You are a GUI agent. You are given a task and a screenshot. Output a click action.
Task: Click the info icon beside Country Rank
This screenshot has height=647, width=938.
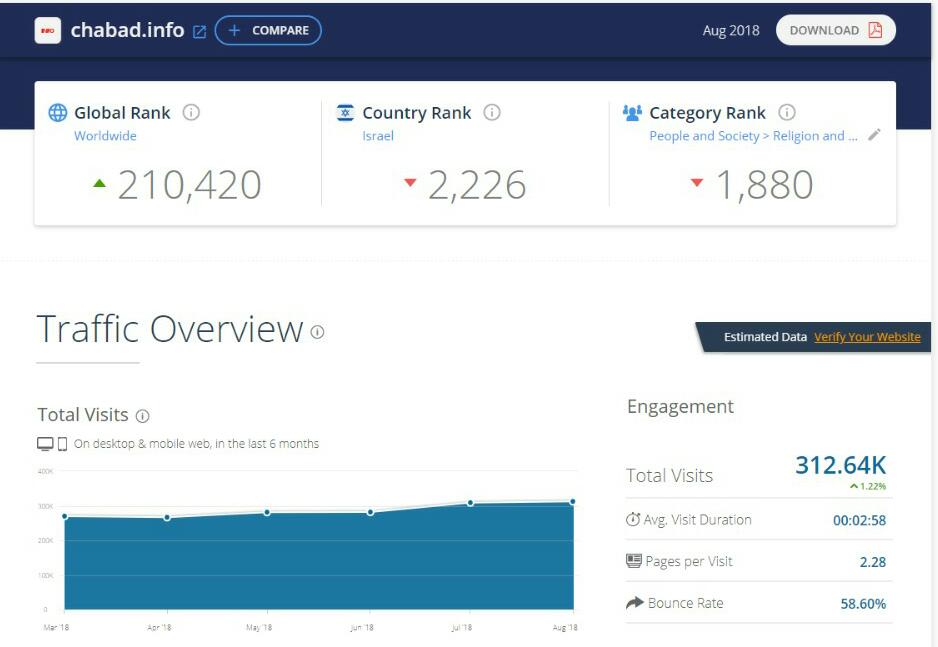[x=492, y=113]
